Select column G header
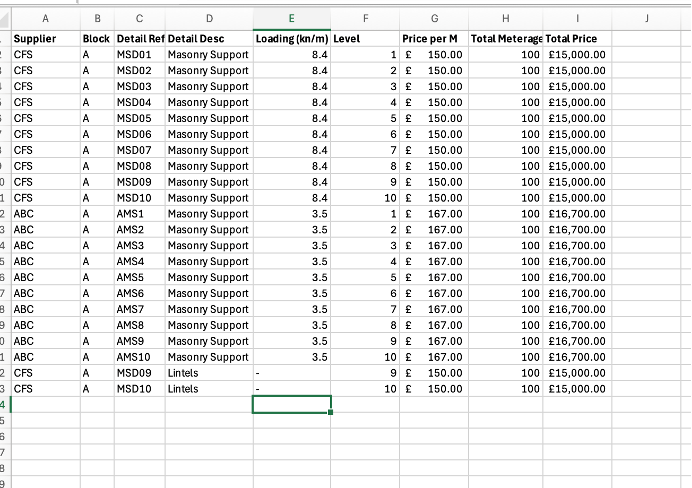 tap(434, 19)
